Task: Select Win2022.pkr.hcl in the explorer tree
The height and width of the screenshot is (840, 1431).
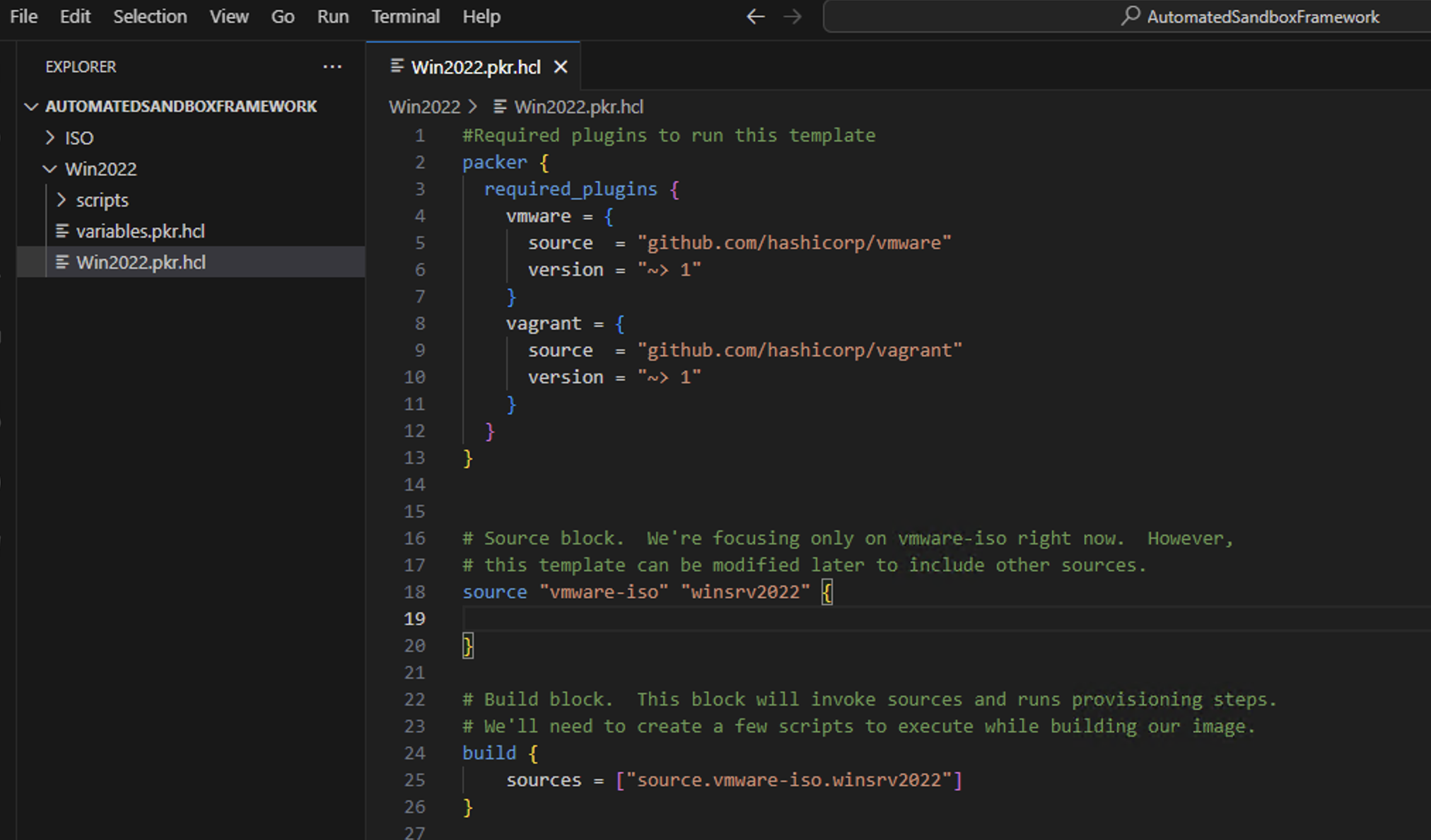Action: [191, 262]
